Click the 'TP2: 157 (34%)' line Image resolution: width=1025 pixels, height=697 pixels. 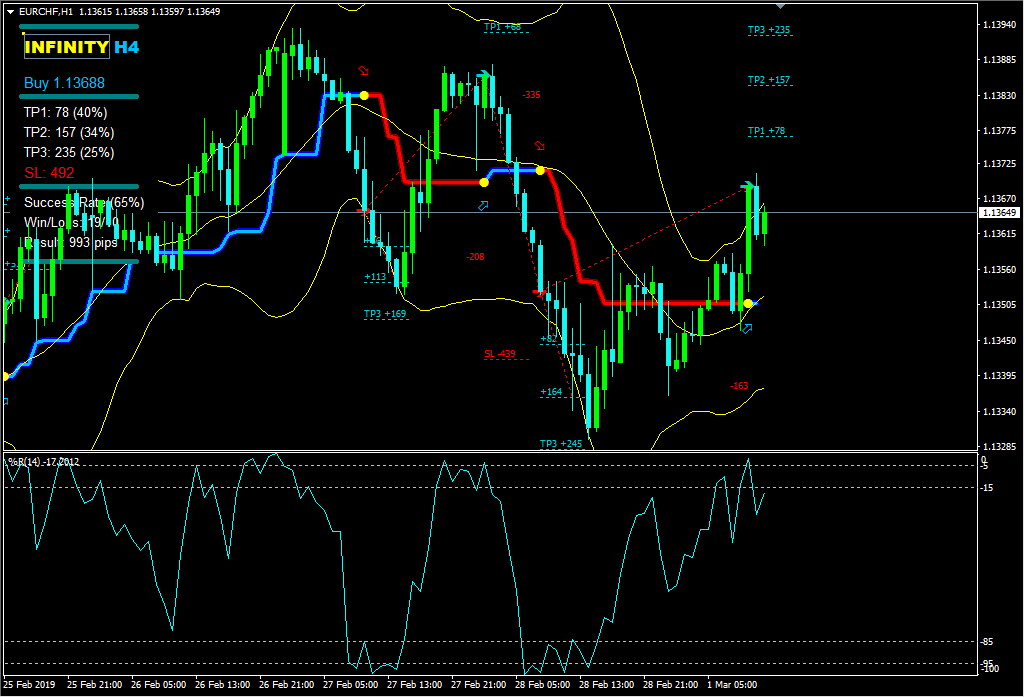click(x=69, y=133)
